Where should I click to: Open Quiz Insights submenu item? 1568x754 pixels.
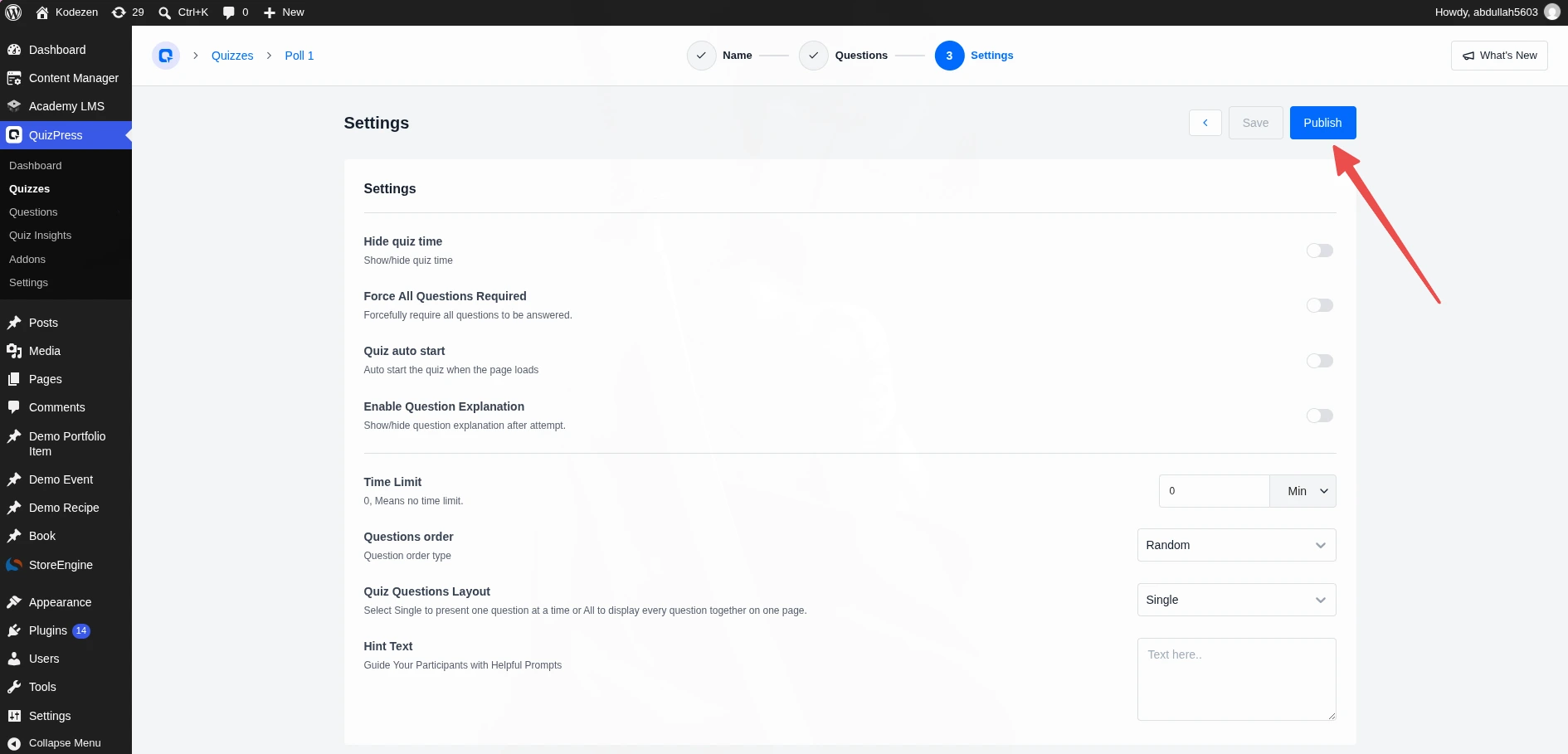40,236
